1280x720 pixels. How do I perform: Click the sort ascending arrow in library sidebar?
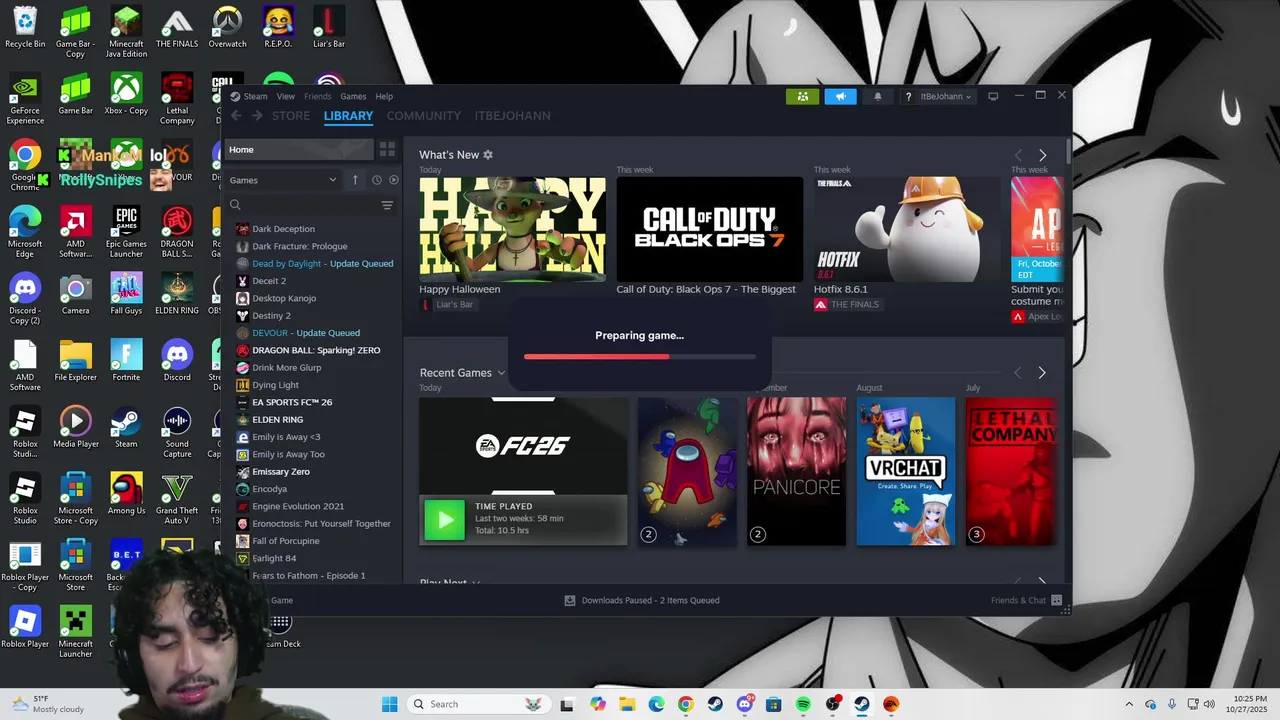[x=355, y=180]
